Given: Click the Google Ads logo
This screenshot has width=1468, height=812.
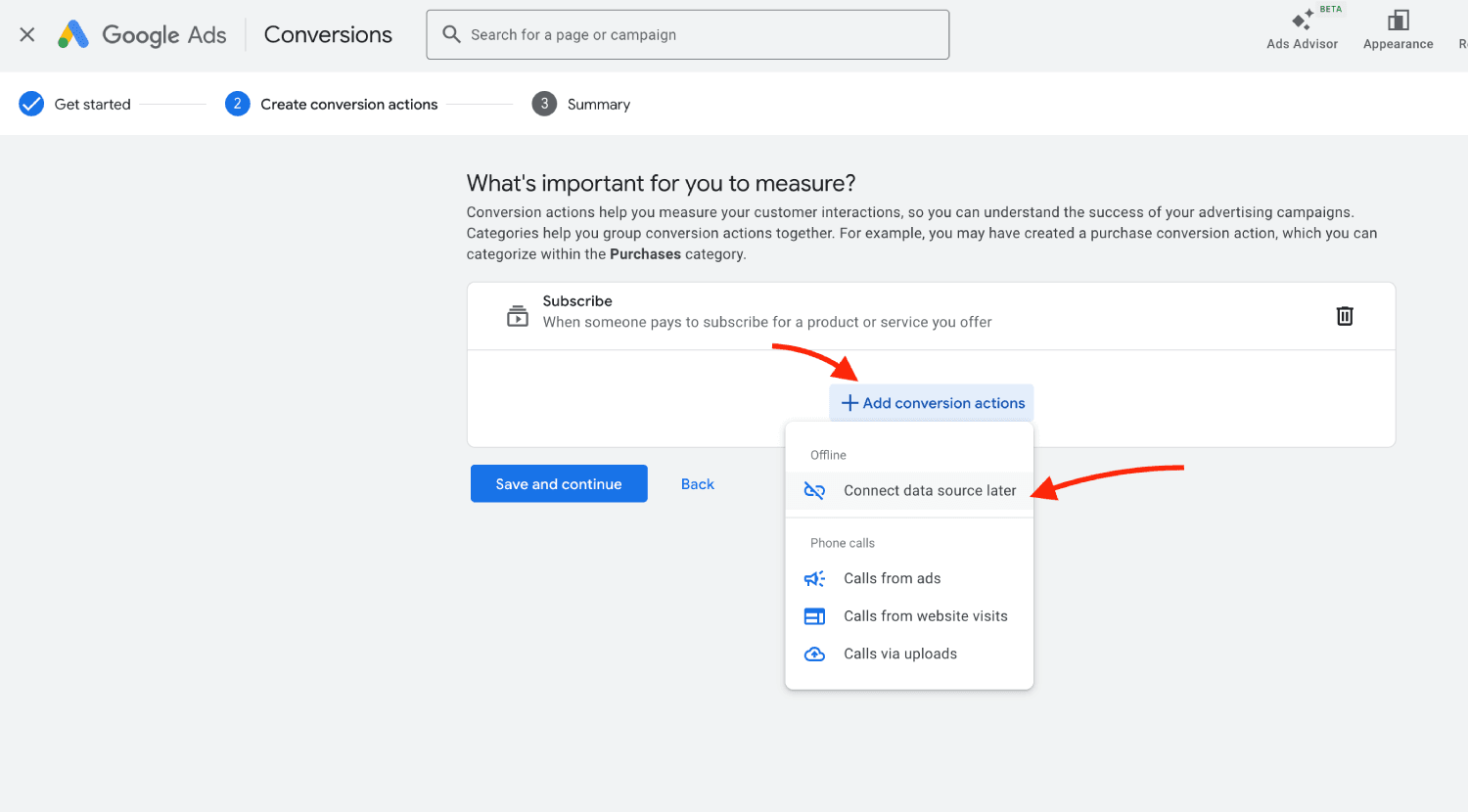Looking at the screenshot, I should click(142, 35).
